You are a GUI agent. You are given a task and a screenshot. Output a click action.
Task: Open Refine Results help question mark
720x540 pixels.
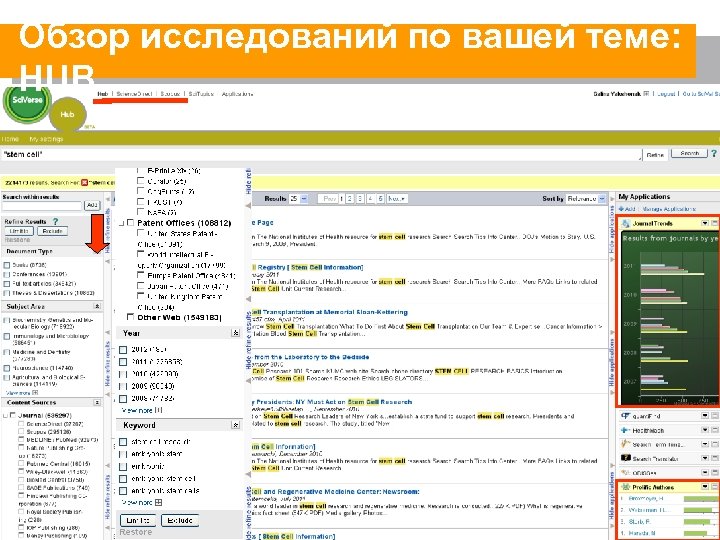pyautogui.click(x=56, y=221)
